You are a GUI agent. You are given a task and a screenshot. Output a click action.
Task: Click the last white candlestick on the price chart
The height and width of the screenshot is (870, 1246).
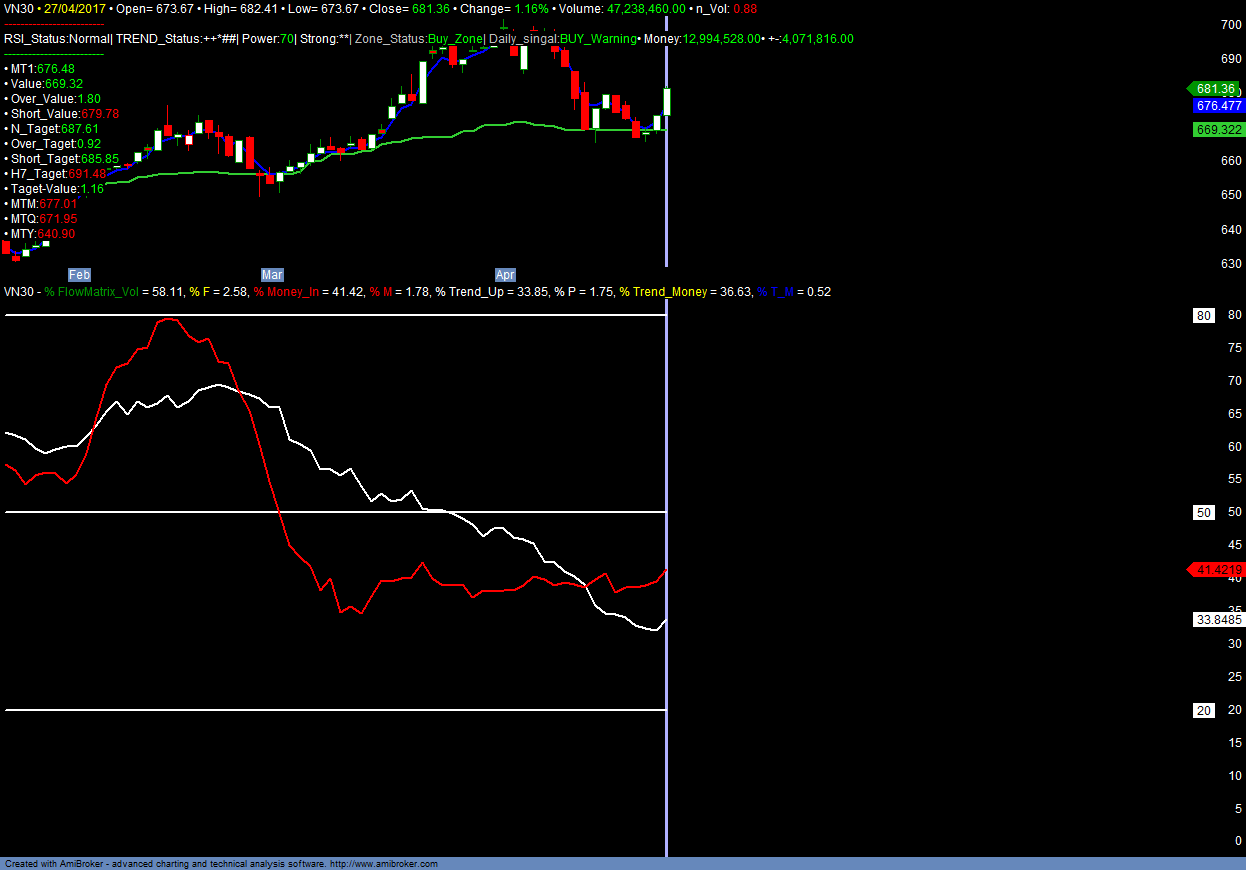point(667,102)
